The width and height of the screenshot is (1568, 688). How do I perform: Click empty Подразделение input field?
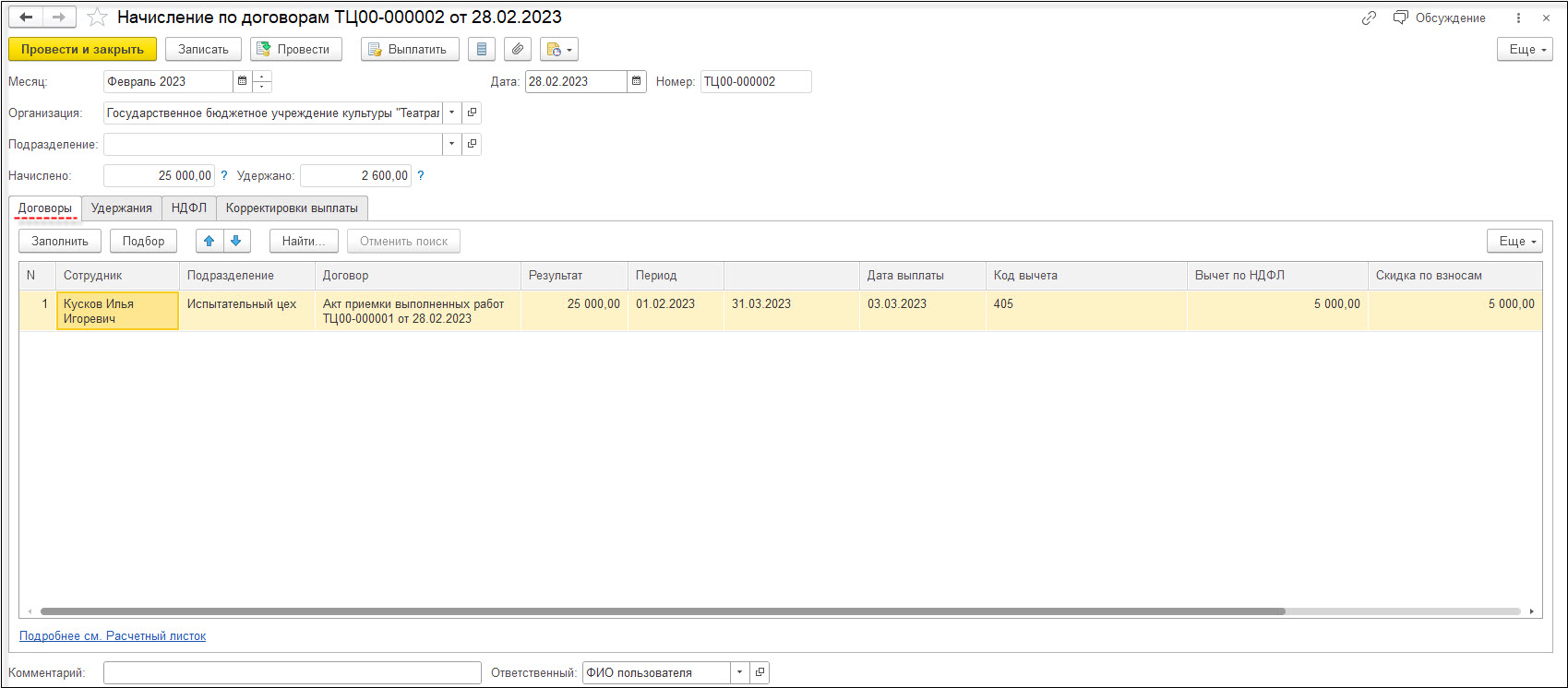(273, 144)
